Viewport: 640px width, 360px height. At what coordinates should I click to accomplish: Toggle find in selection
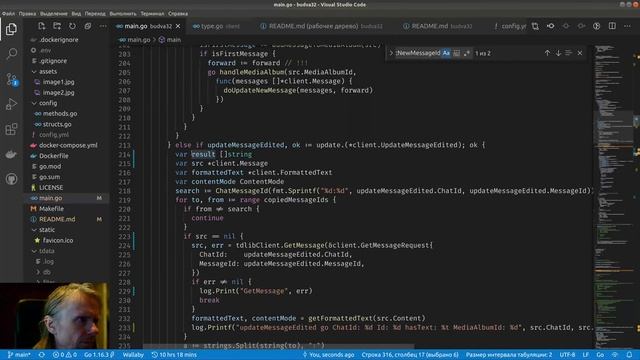pyautogui.click(x=569, y=53)
